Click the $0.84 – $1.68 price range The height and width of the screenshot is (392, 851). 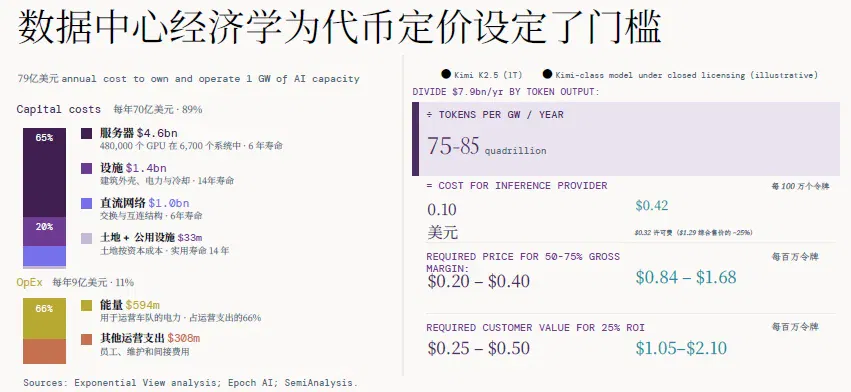point(686,277)
